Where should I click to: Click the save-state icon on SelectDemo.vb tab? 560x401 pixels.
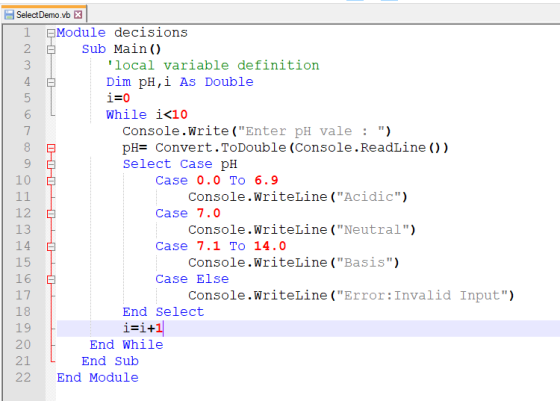click(x=9, y=15)
